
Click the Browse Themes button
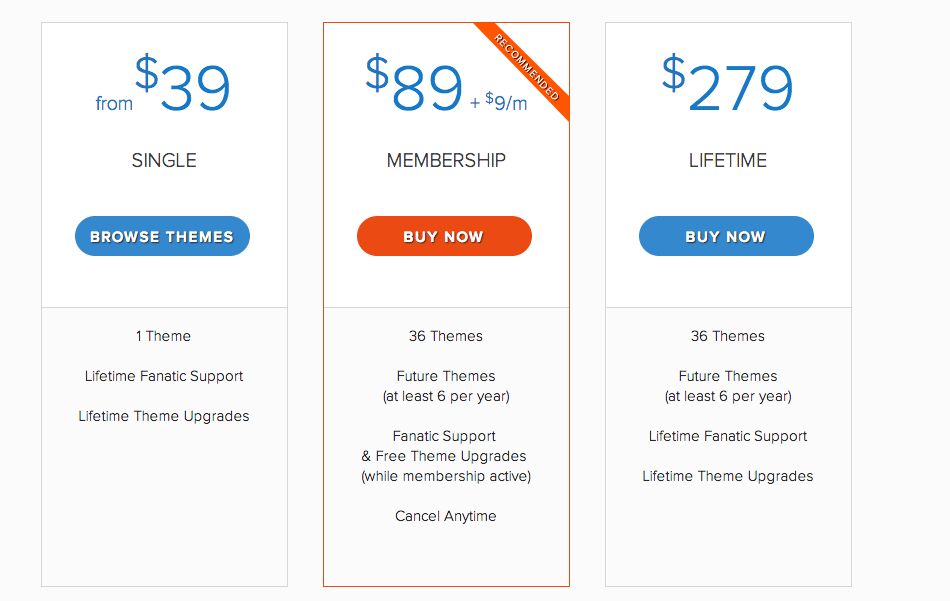click(x=162, y=236)
